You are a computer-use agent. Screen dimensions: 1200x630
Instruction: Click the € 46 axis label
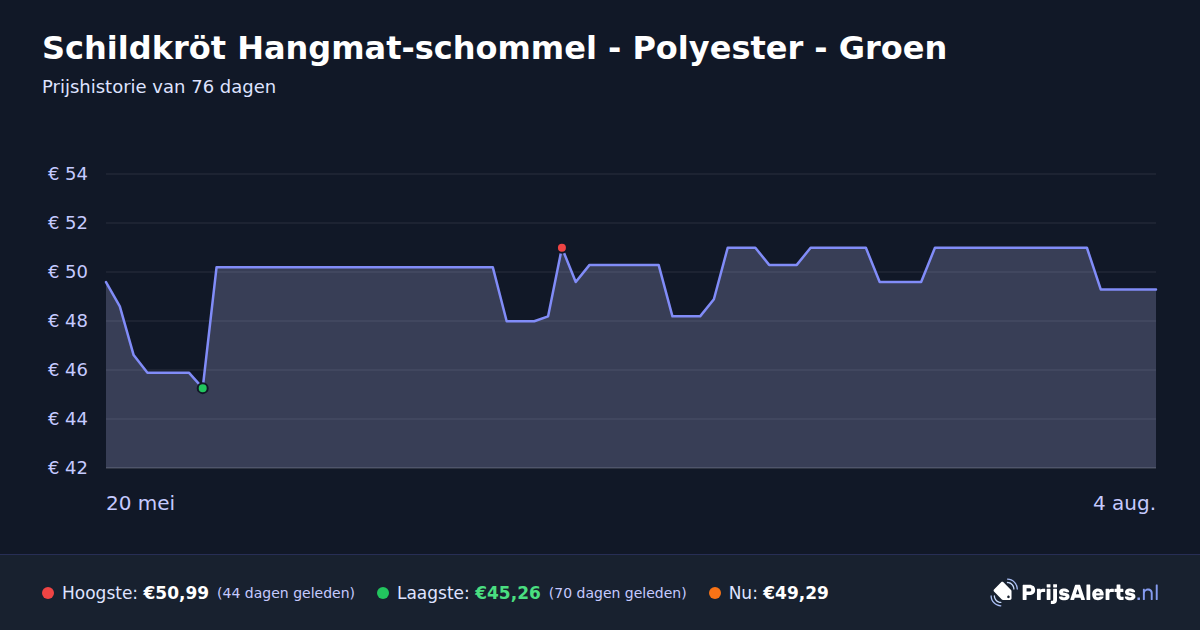68,370
